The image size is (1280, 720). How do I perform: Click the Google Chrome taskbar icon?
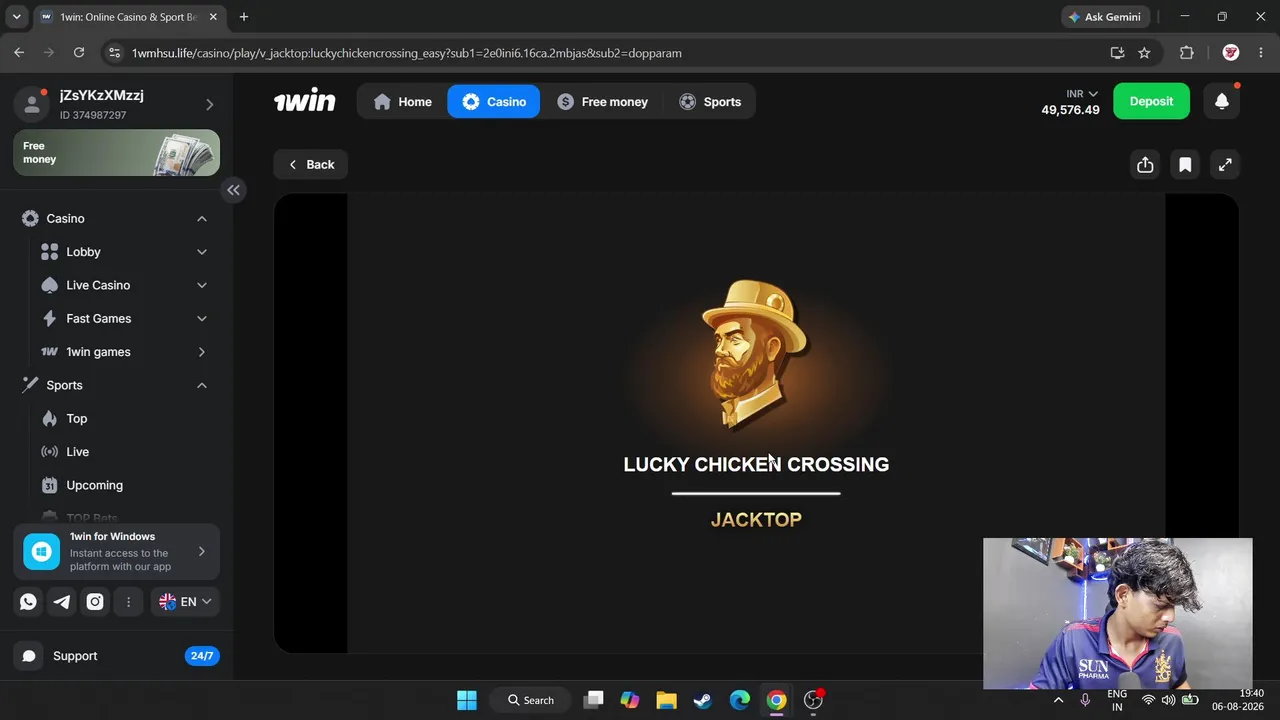(776, 700)
